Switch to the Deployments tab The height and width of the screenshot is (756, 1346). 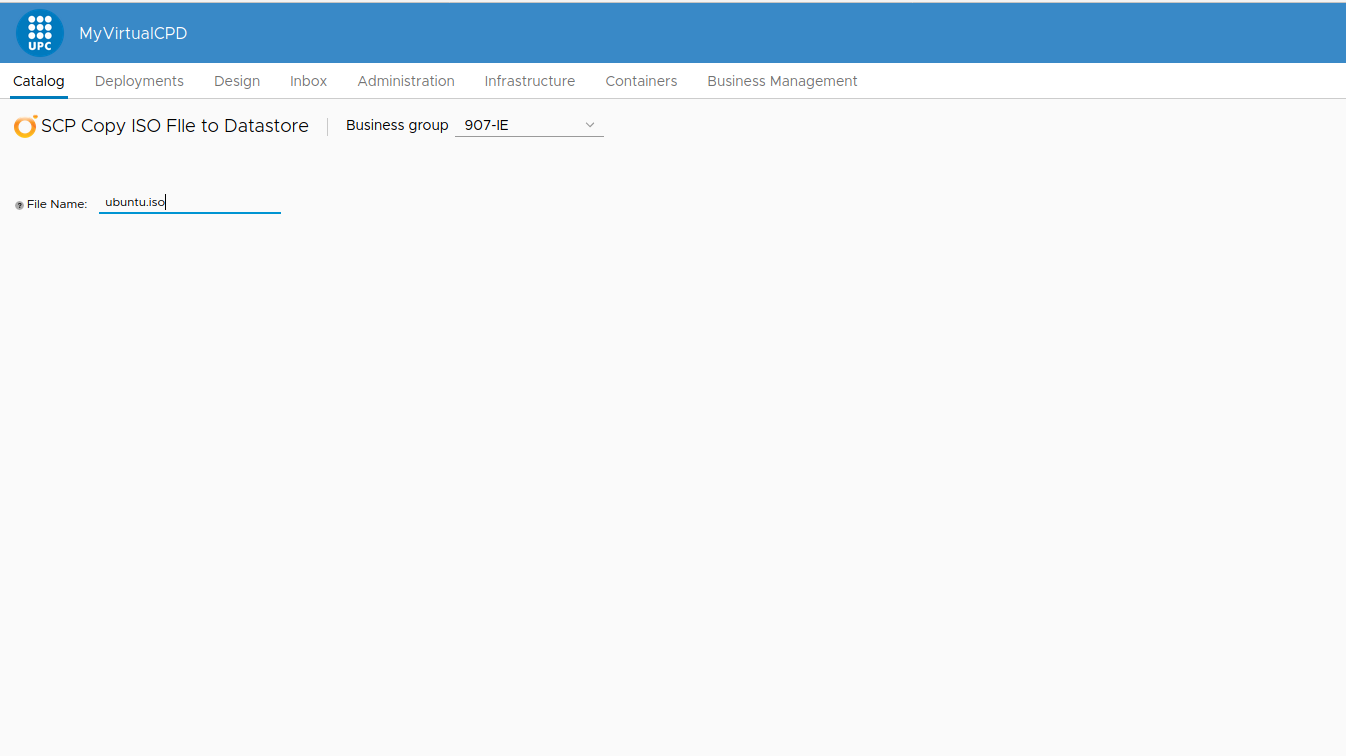(x=139, y=81)
